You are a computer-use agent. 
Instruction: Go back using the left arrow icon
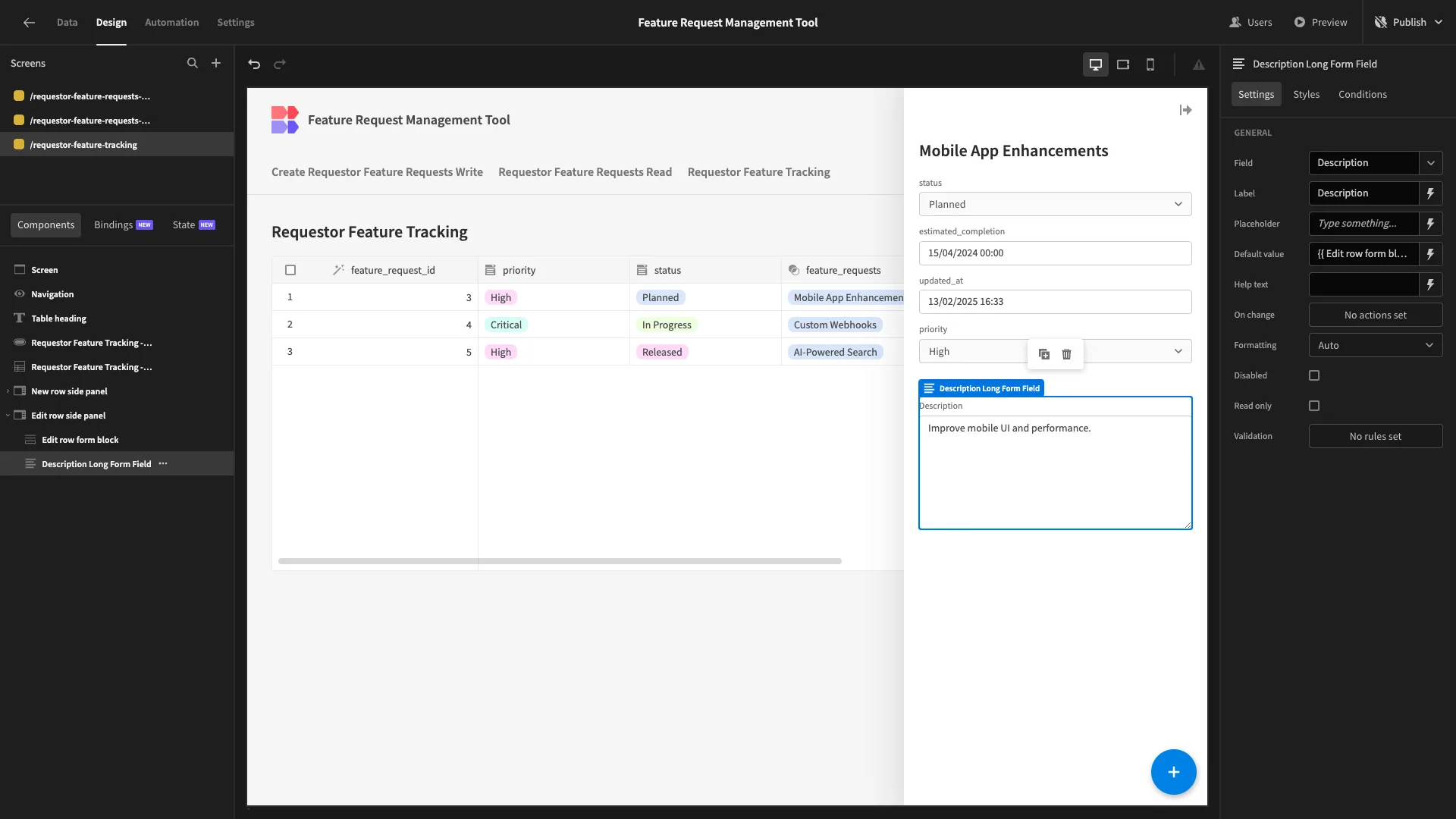coord(29,23)
